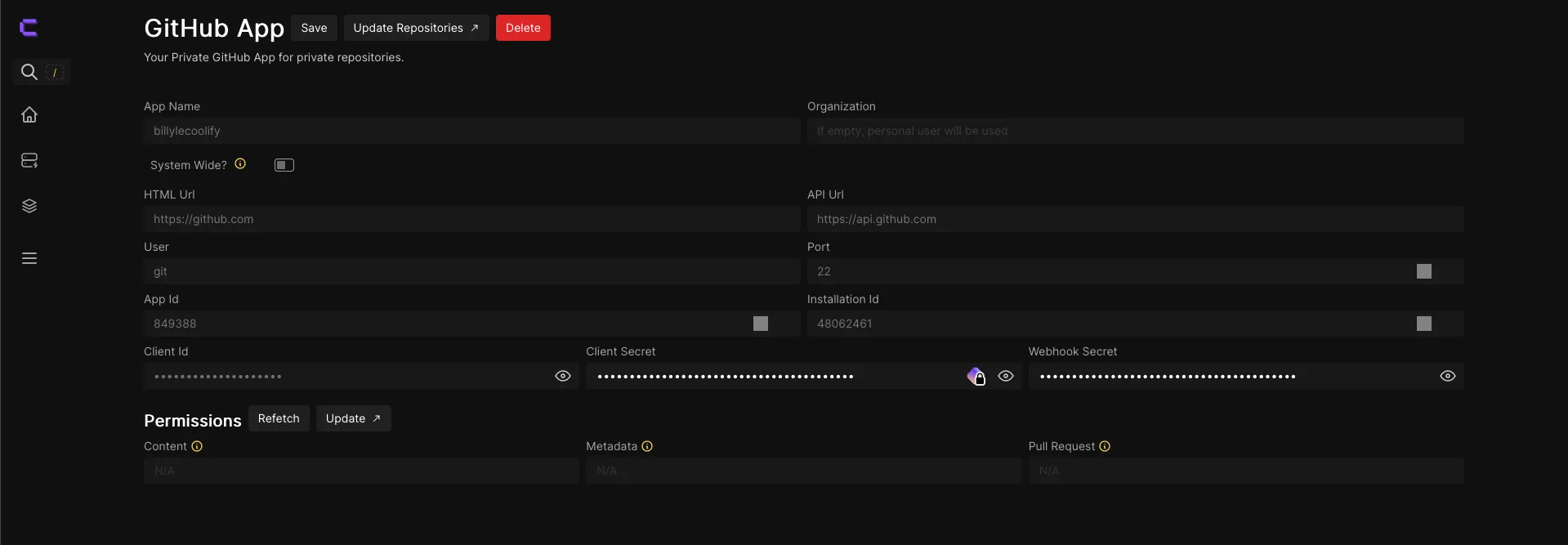The image size is (1568, 545).
Task: Click the Permissions heading
Action: coord(193,421)
